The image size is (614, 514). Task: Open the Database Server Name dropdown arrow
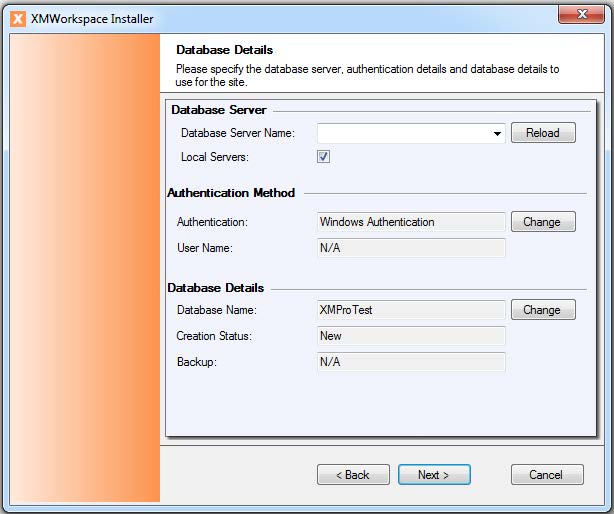(497, 133)
